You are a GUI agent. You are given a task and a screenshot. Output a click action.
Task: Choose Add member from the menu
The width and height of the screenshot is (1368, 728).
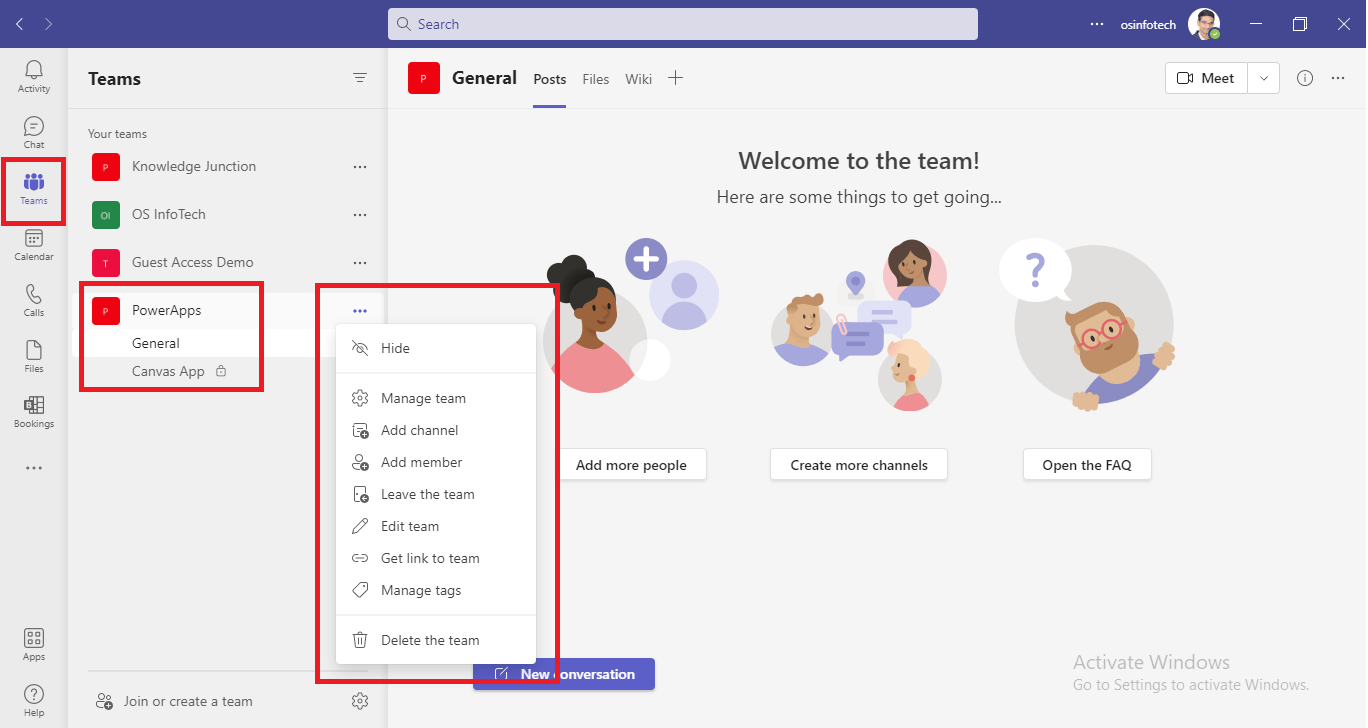436,462
